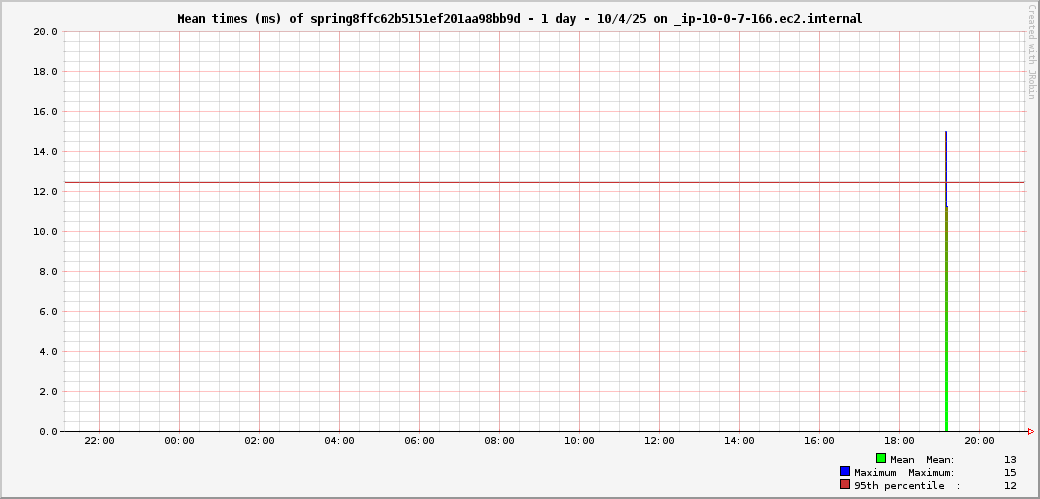Select the 20:00 time axis label
The image size is (1040, 499).
pyautogui.click(x=979, y=441)
